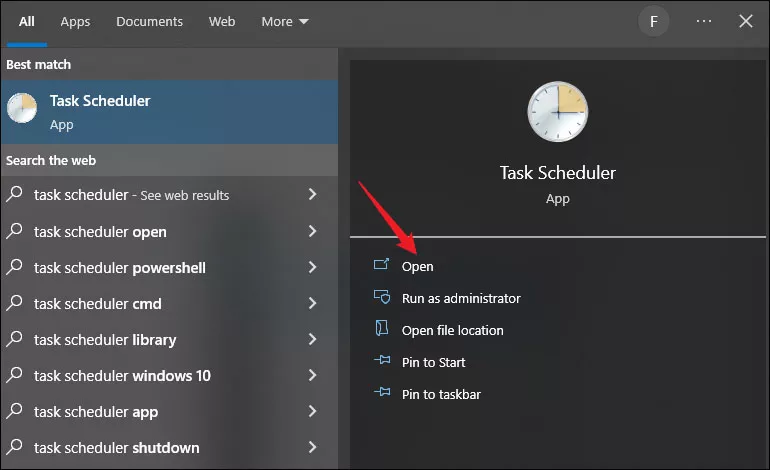This screenshot has height=470, width=770.
Task: Open the three-dots options menu
Action: 704,21
